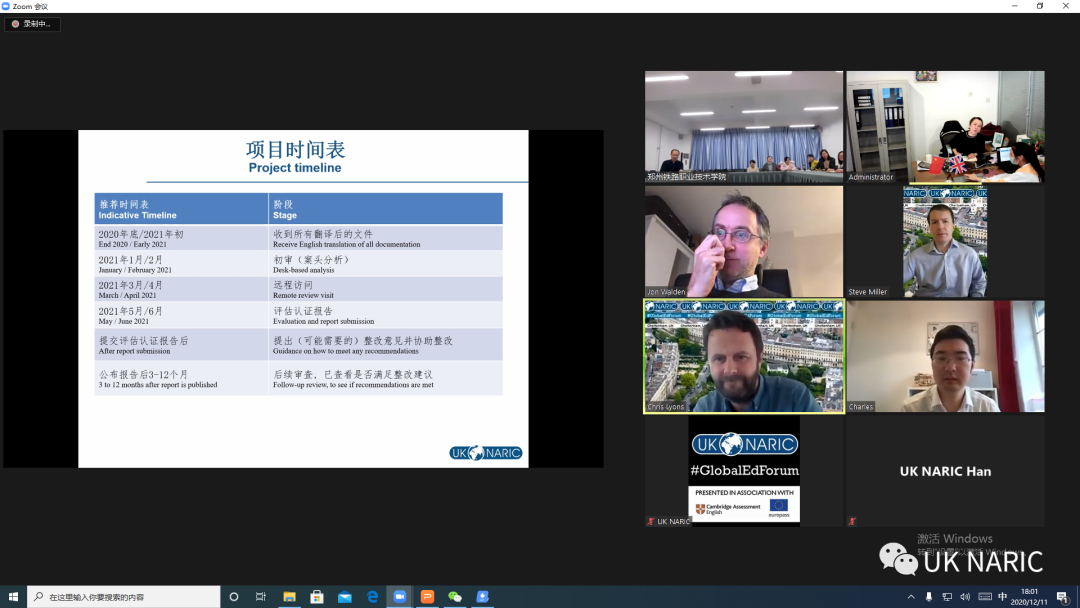Open the last blue taskbar app icon
1080x608 pixels.
tap(482, 596)
